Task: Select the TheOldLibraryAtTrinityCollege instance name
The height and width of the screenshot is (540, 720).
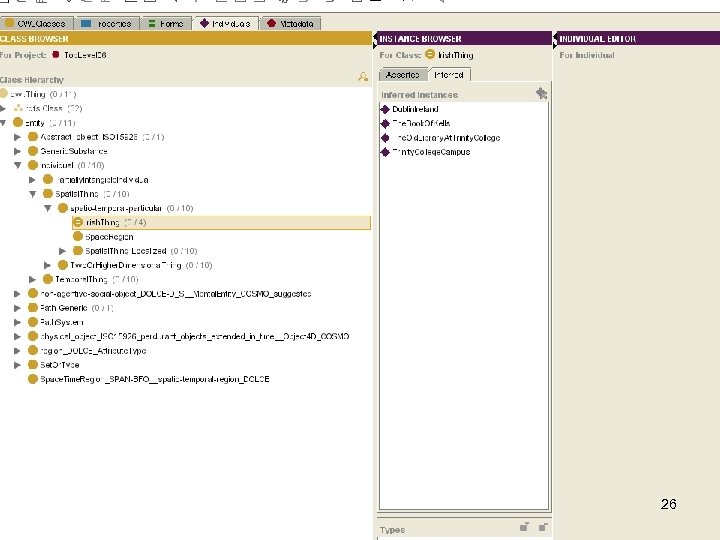Action: pyautogui.click(x=446, y=138)
